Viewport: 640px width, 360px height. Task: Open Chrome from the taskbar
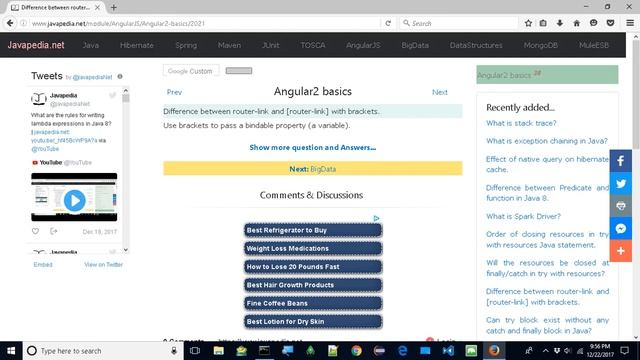pos(356,351)
